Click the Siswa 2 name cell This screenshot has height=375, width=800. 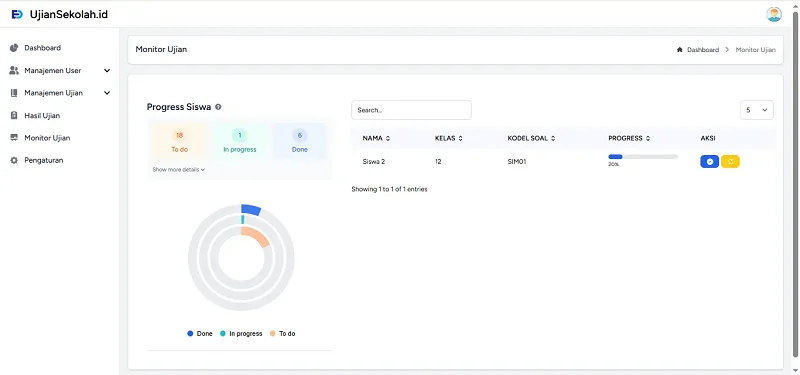373,162
